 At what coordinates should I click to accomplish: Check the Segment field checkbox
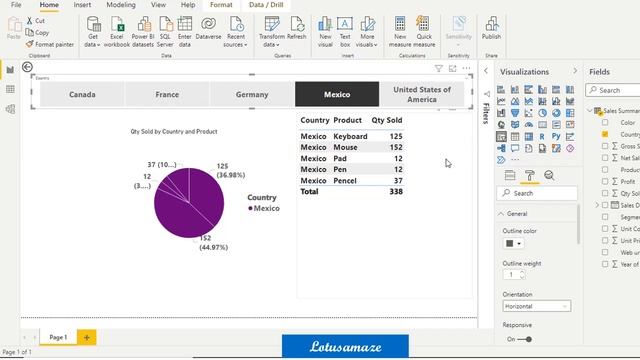tap(605, 217)
